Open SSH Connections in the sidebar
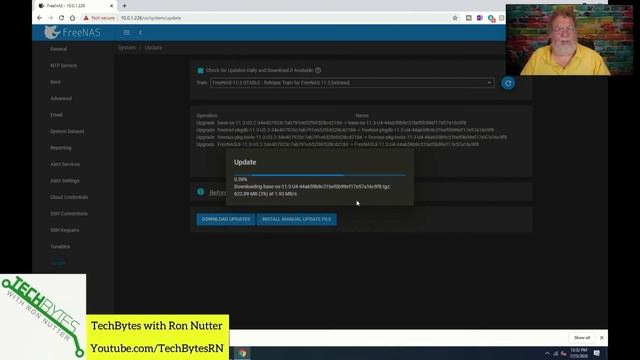The image size is (640, 360). point(69,213)
